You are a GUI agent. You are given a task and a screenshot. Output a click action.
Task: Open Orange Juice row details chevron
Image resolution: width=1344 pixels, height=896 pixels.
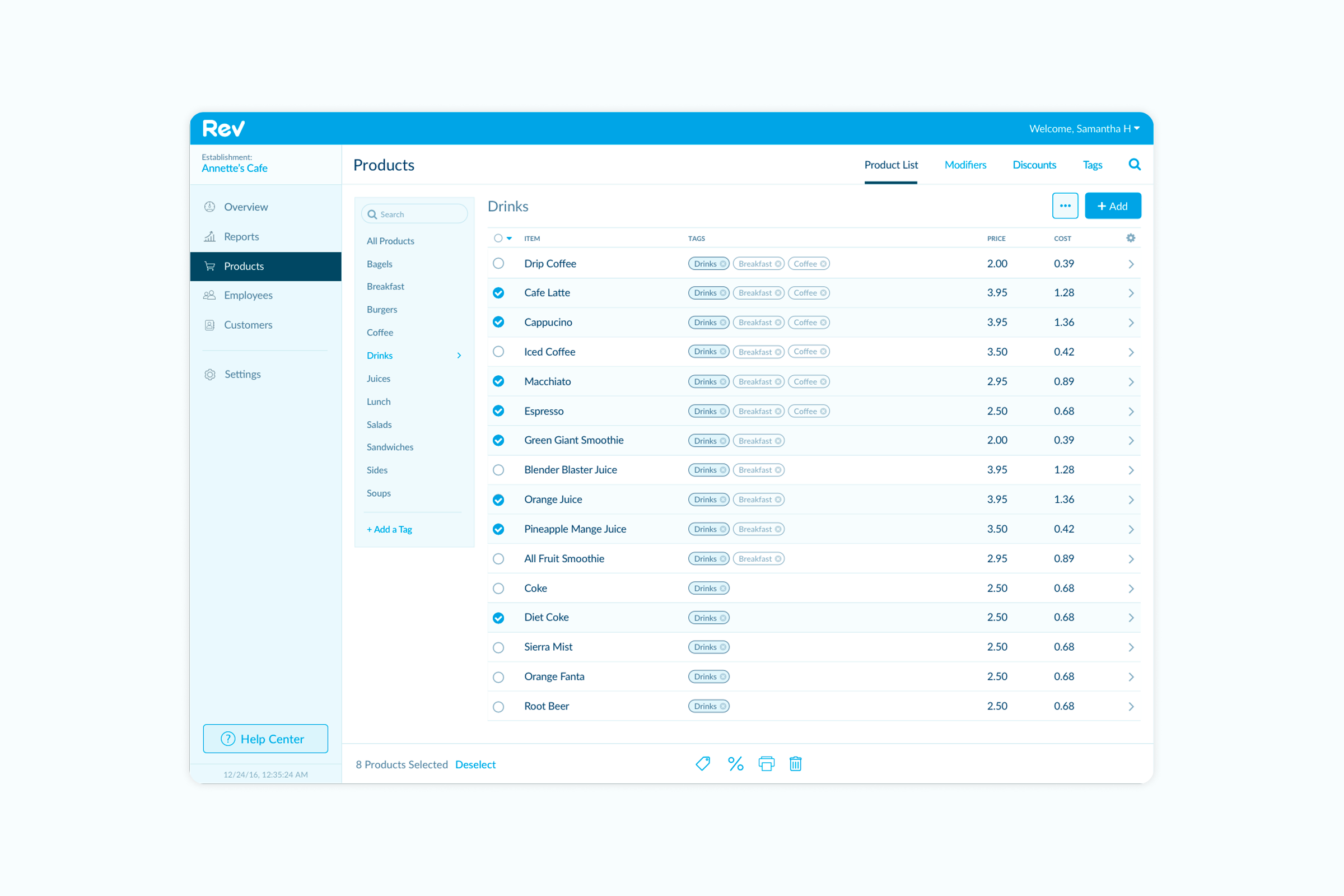(x=1131, y=500)
